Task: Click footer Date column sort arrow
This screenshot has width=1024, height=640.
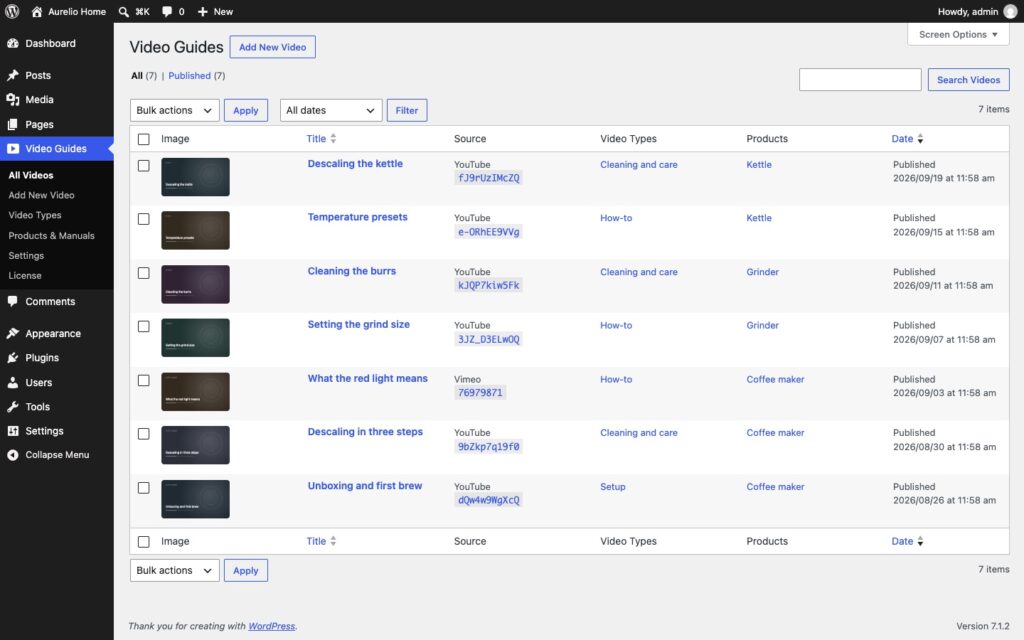Action: 920,541
